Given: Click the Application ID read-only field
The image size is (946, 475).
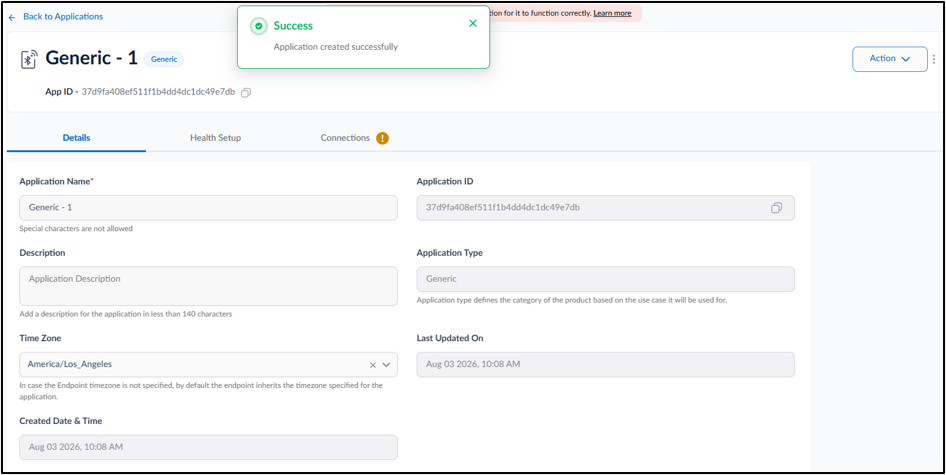Looking at the screenshot, I should (605, 208).
